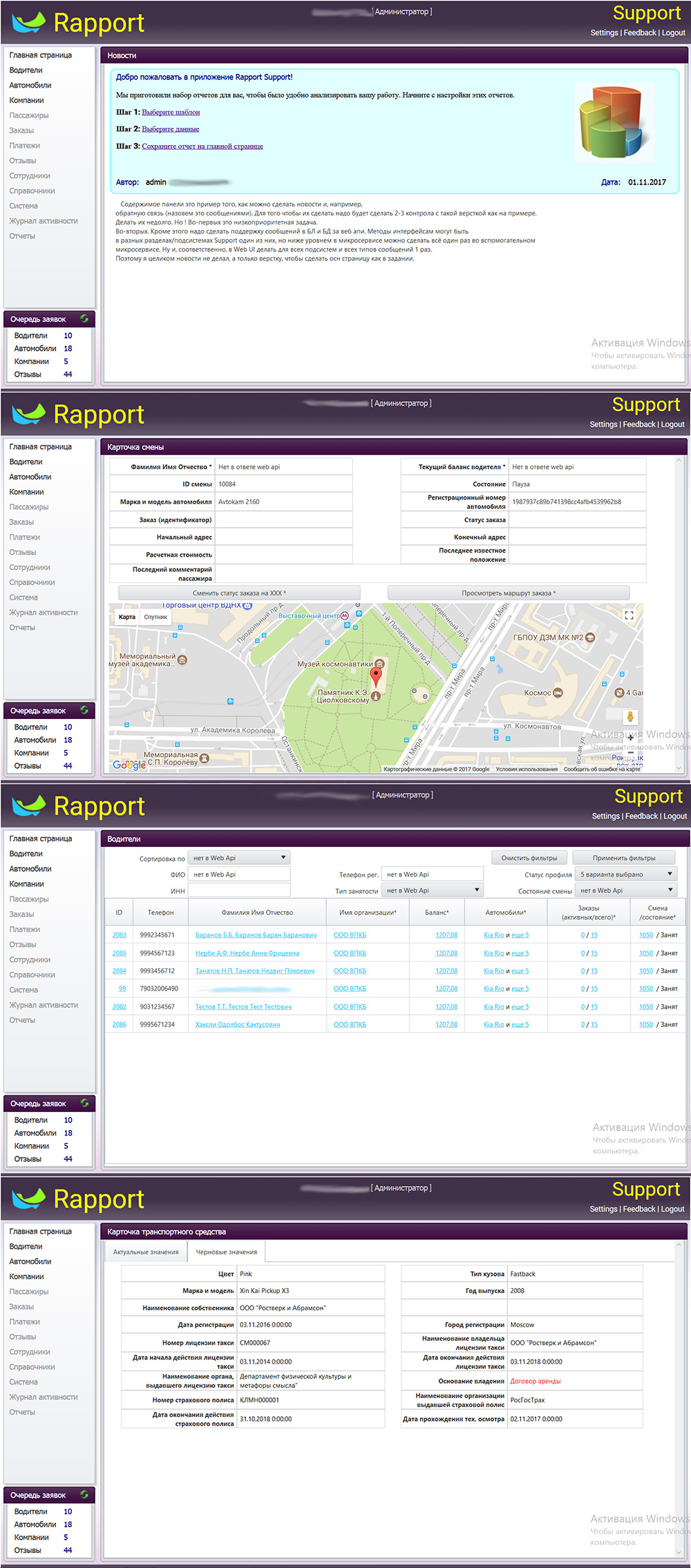Image resolution: width=691 pixels, height=1568 pixels.
Task: Click the Музей космонавтики museum icon on the map
Action: point(379,664)
